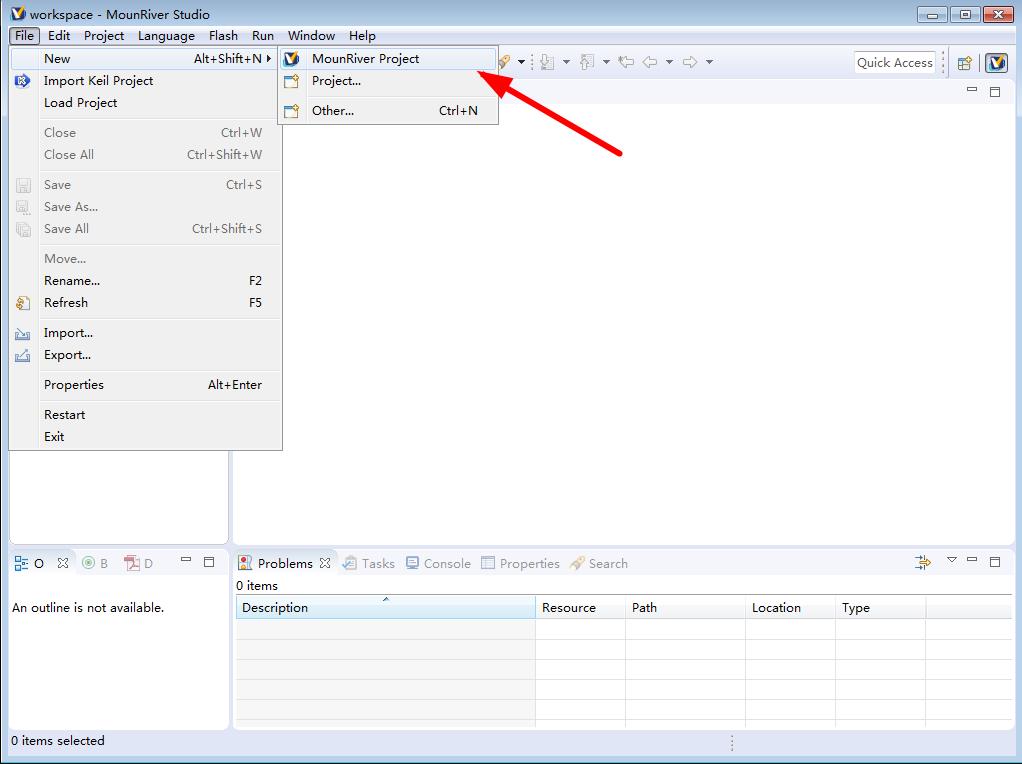Click the Problems view filter icon
The image size is (1022, 764).
(923, 562)
